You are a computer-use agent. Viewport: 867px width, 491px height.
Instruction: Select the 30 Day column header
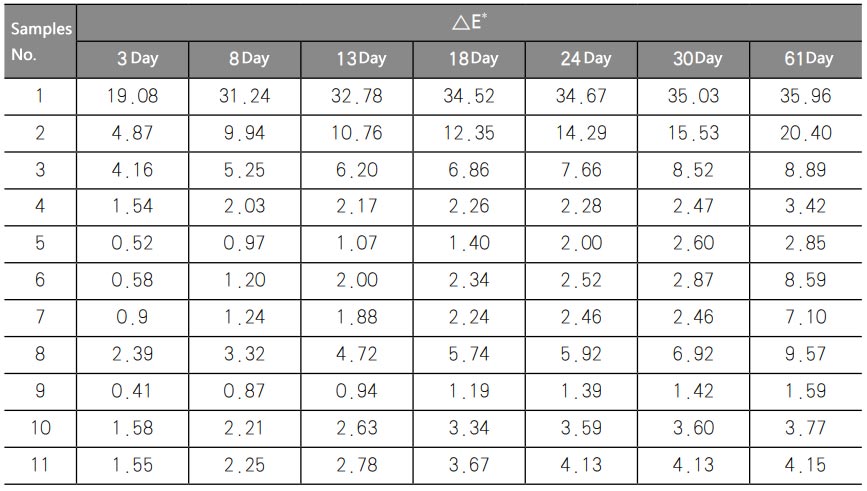(697, 59)
